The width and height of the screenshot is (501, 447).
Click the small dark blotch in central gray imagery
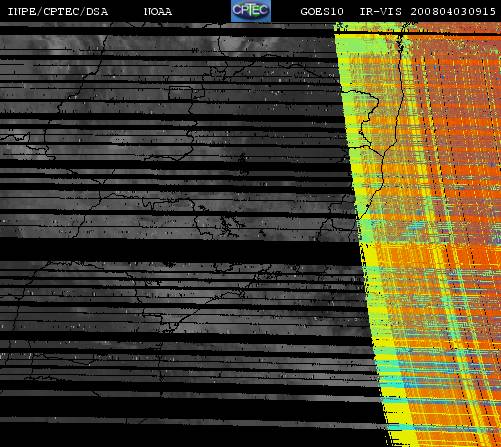pos(243,164)
